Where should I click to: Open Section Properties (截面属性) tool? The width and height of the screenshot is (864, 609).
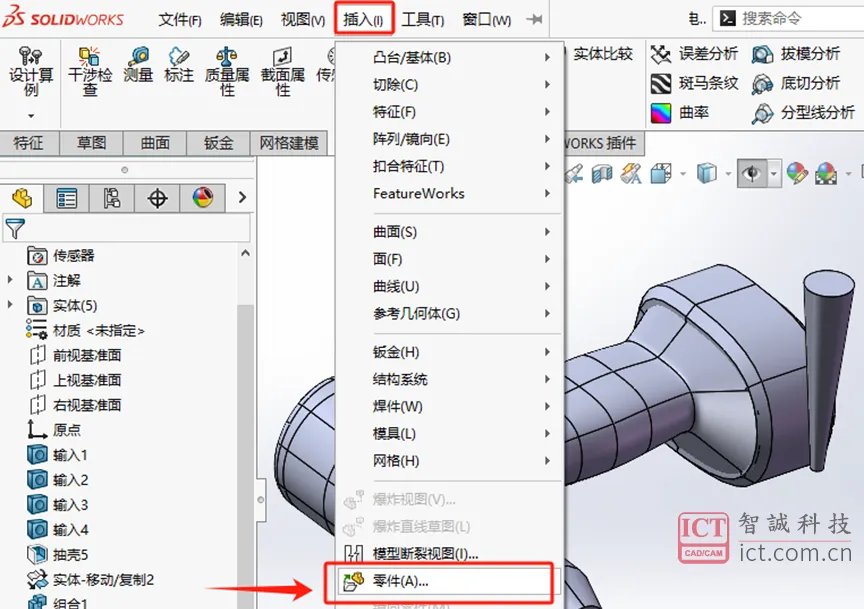coord(283,71)
